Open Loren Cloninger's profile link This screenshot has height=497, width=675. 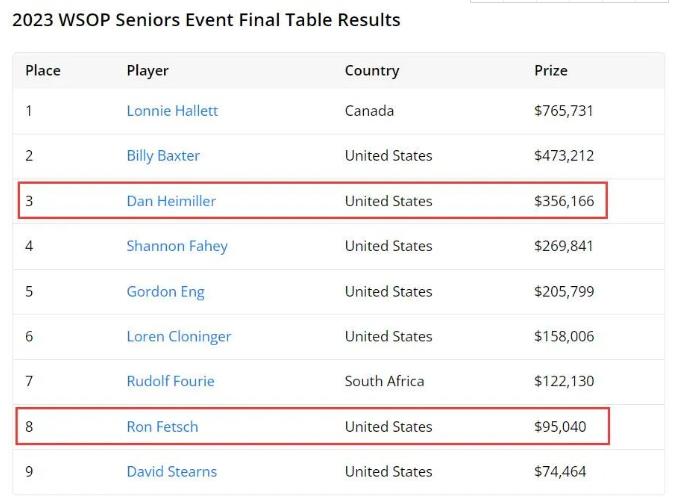[x=179, y=337]
